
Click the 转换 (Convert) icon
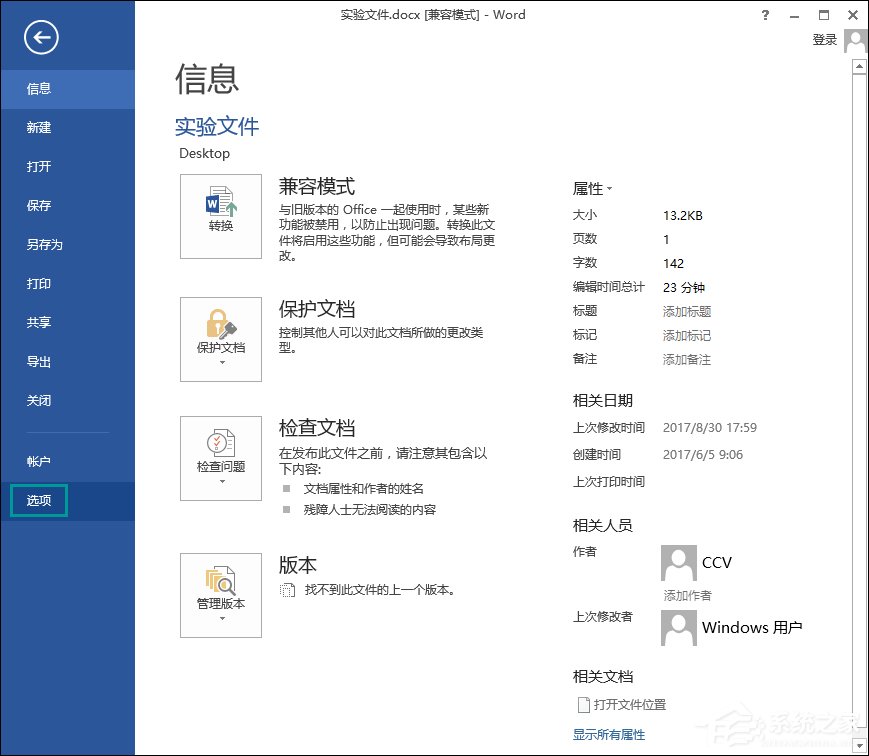(220, 215)
